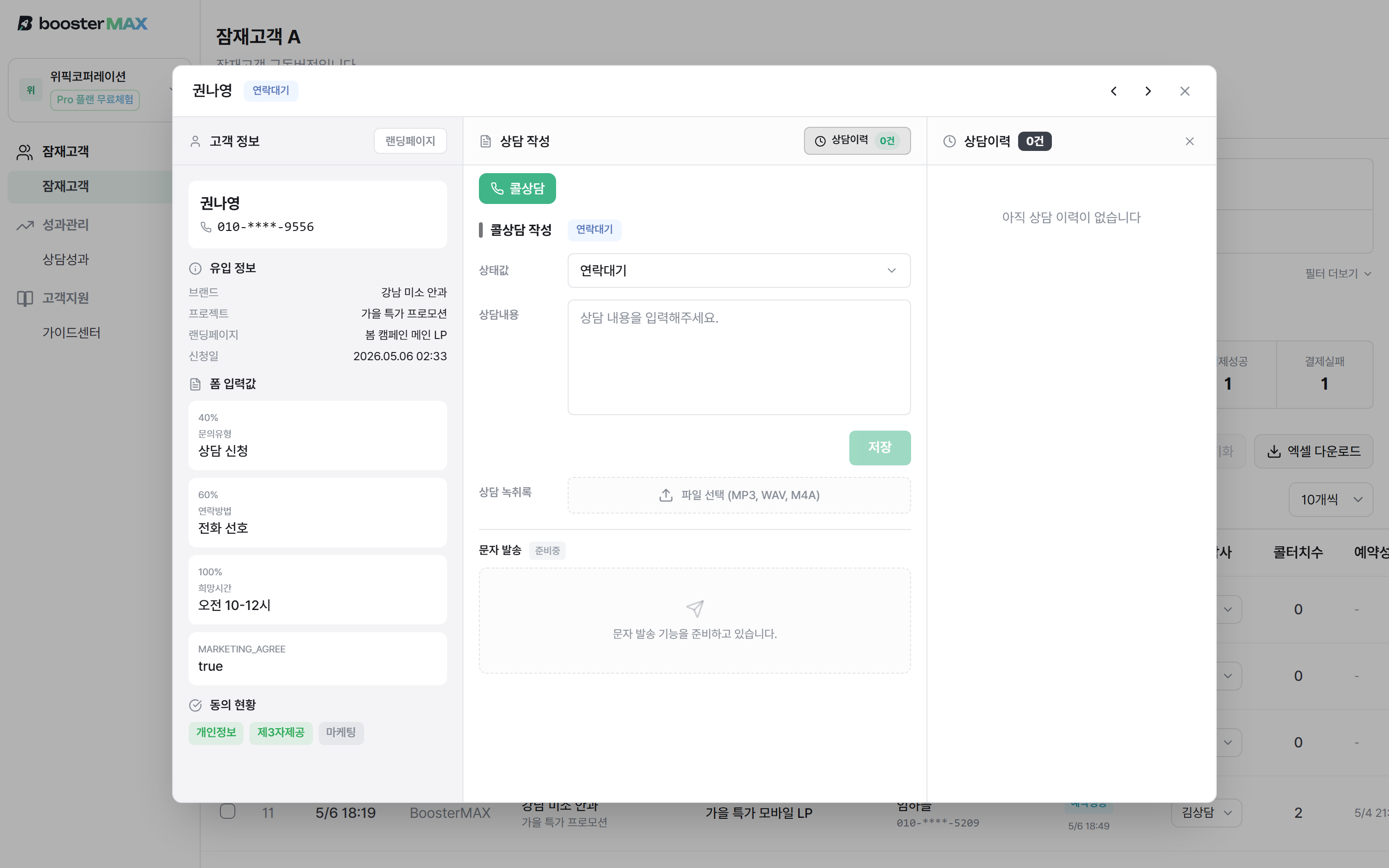Click the 준비중 badge next to 문자 발송

click(x=547, y=551)
